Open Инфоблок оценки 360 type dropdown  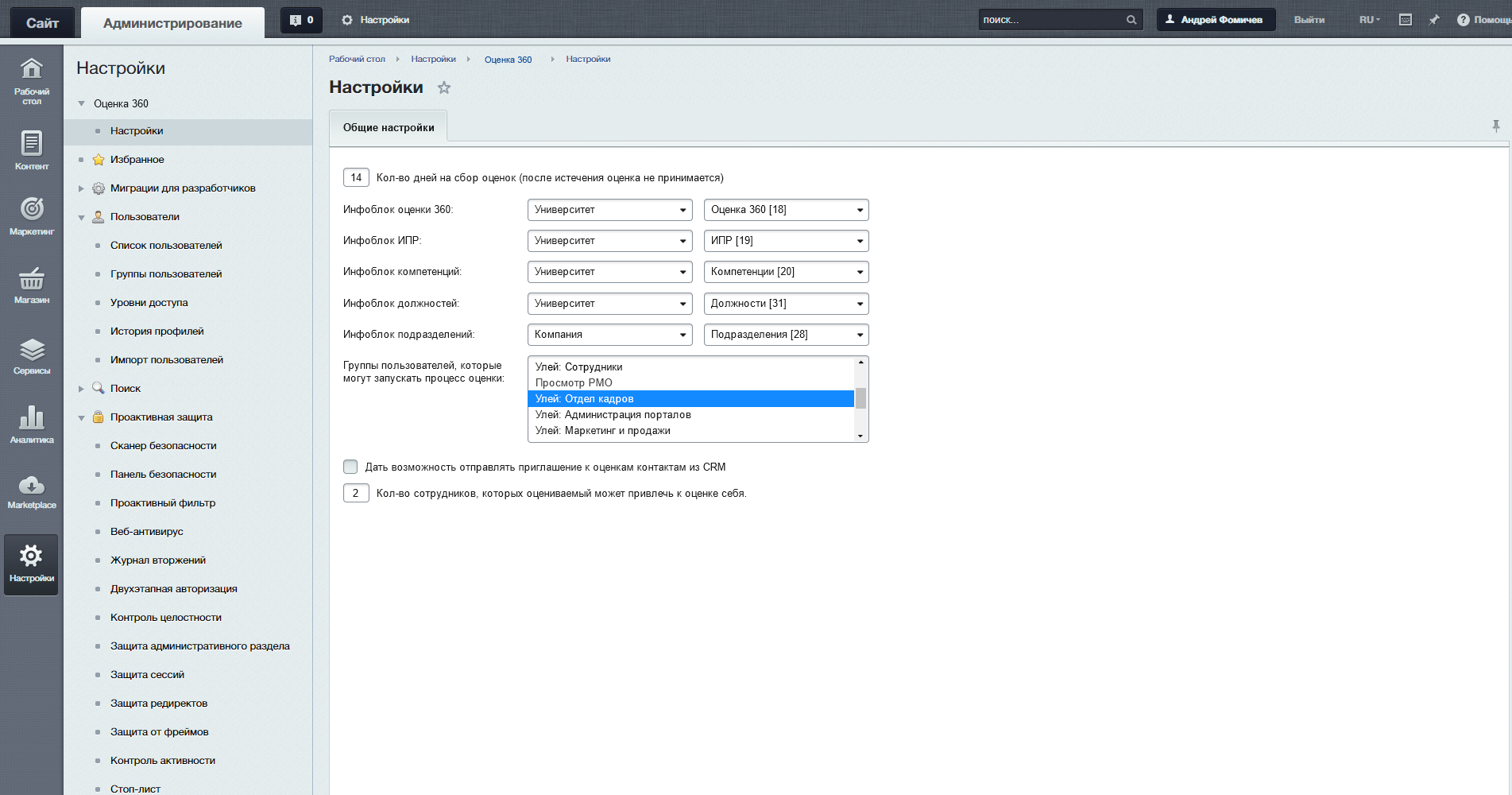(610, 210)
